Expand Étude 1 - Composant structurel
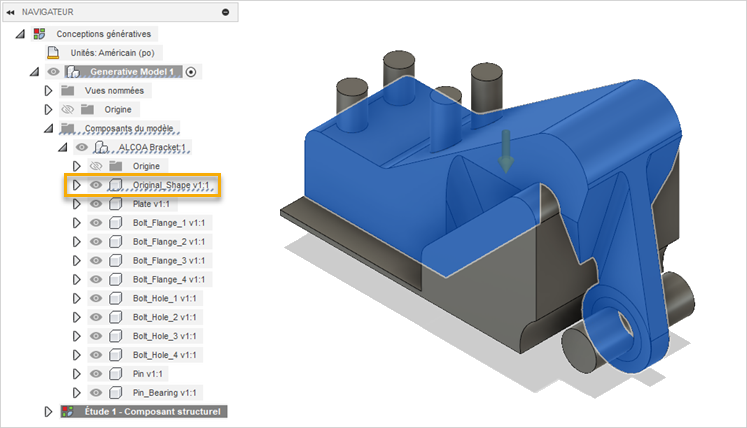Image resolution: width=747 pixels, height=428 pixels. pos(48,411)
